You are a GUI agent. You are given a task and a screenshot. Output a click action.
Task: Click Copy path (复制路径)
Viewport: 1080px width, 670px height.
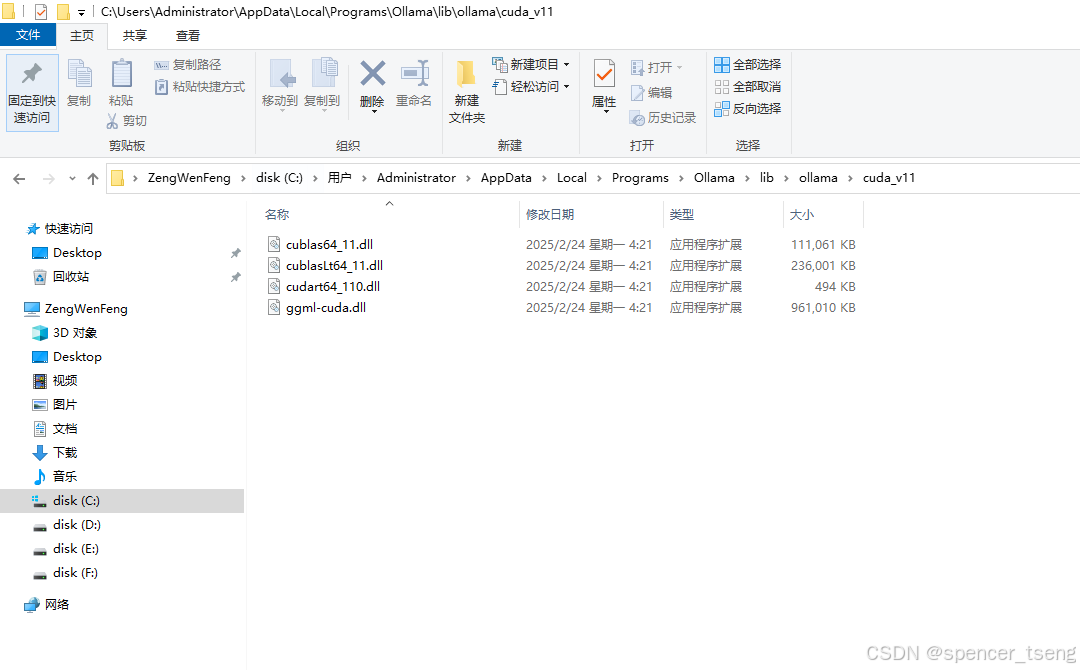188,65
